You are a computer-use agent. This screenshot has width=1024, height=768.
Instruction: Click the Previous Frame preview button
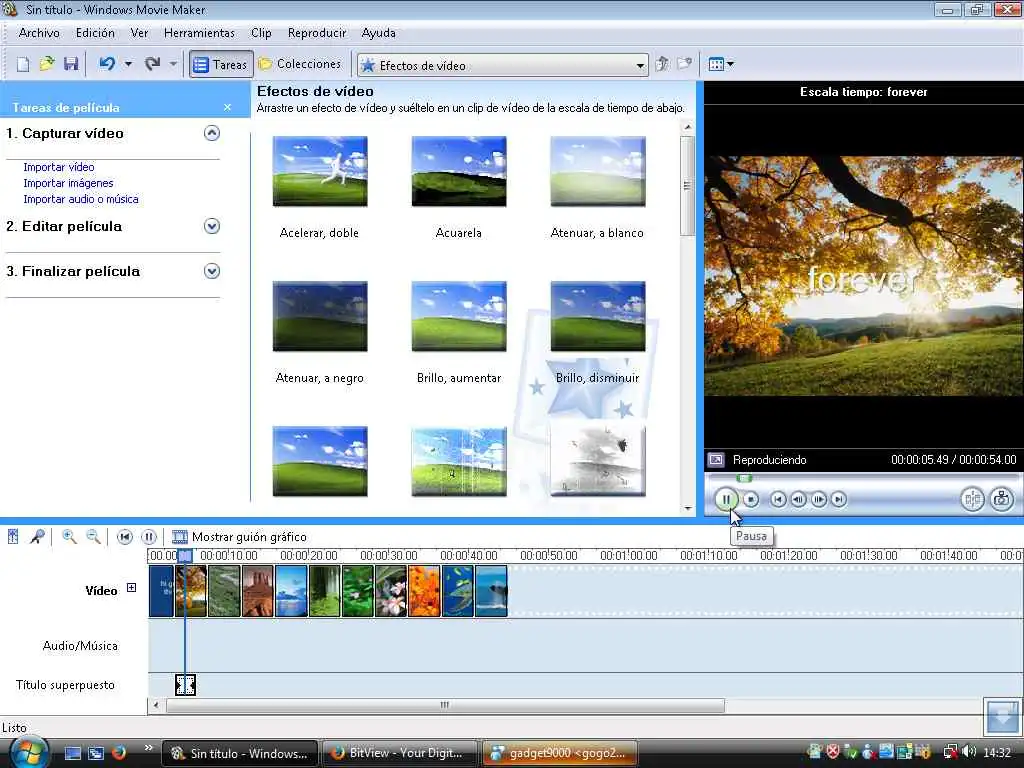point(798,500)
